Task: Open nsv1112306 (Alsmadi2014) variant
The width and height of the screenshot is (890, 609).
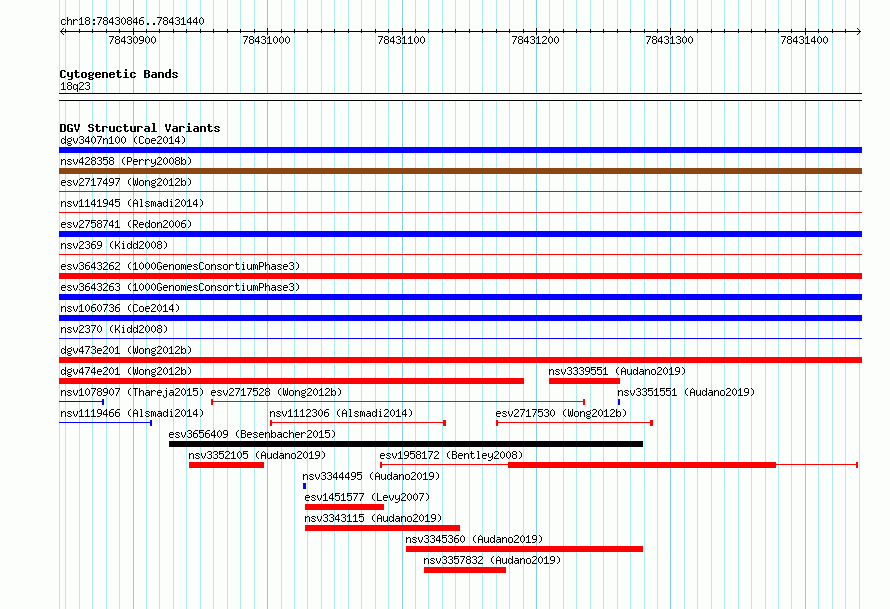Action: [x=341, y=413]
